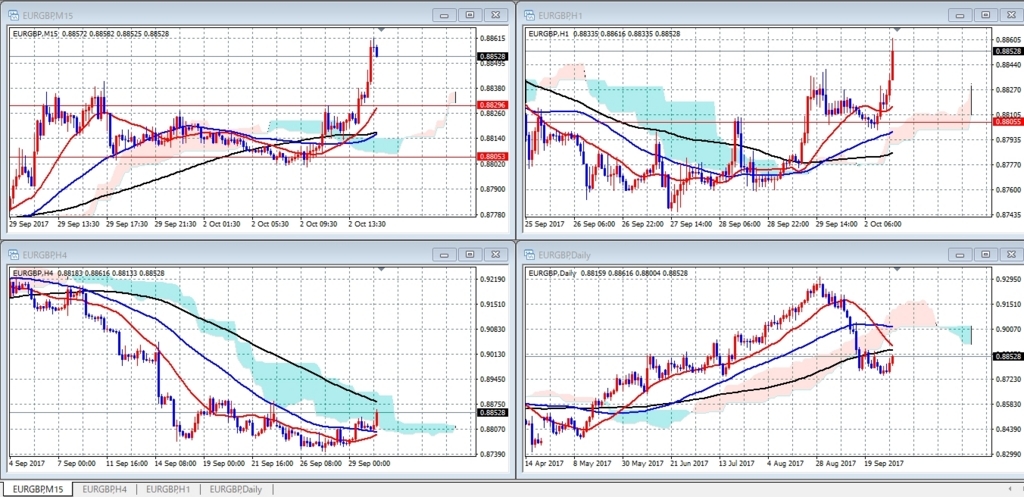The height and width of the screenshot is (497, 1024).
Task: Click the 0.92190 price scale value in H4
Action: point(493,279)
